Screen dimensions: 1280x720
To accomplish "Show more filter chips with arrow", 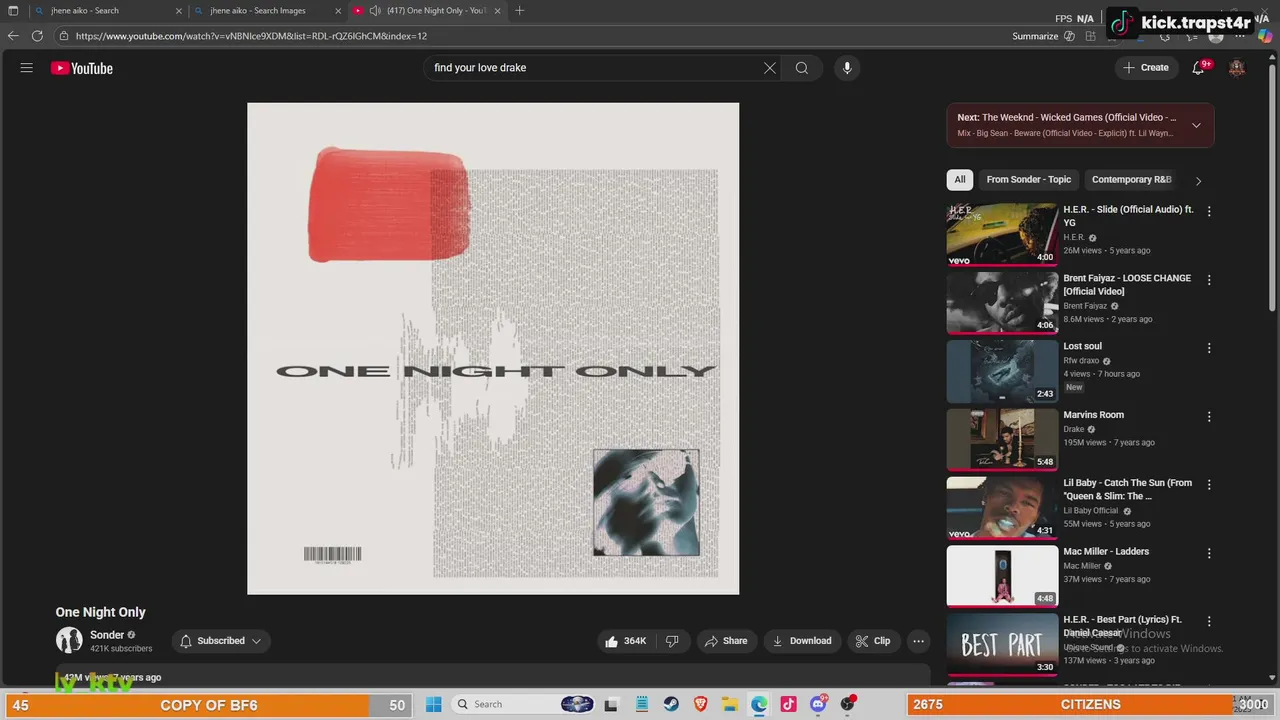I will pos(1198,181).
